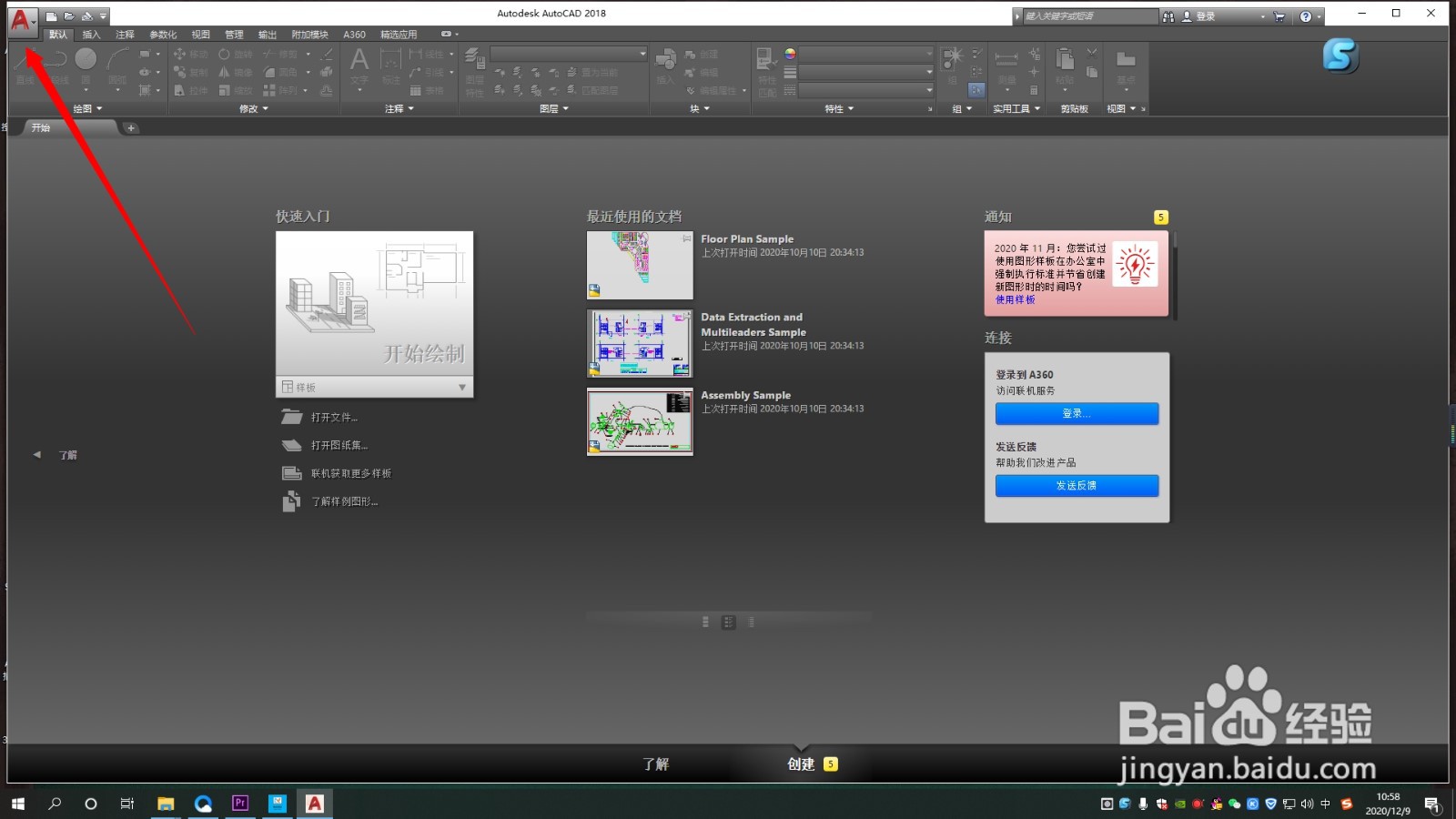Image resolution: width=1456 pixels, height=819 pixels.
Task: Add a new drawing tab with plus
Action: pos(131,128)
